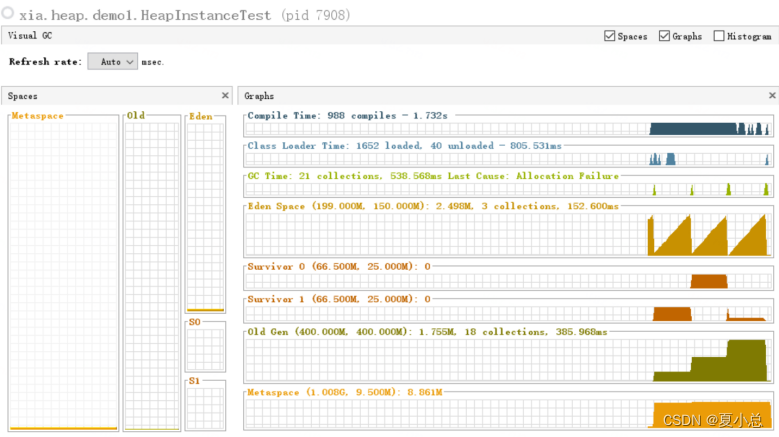
Task: Enable the Histogram checkbox
Action: 719,36
